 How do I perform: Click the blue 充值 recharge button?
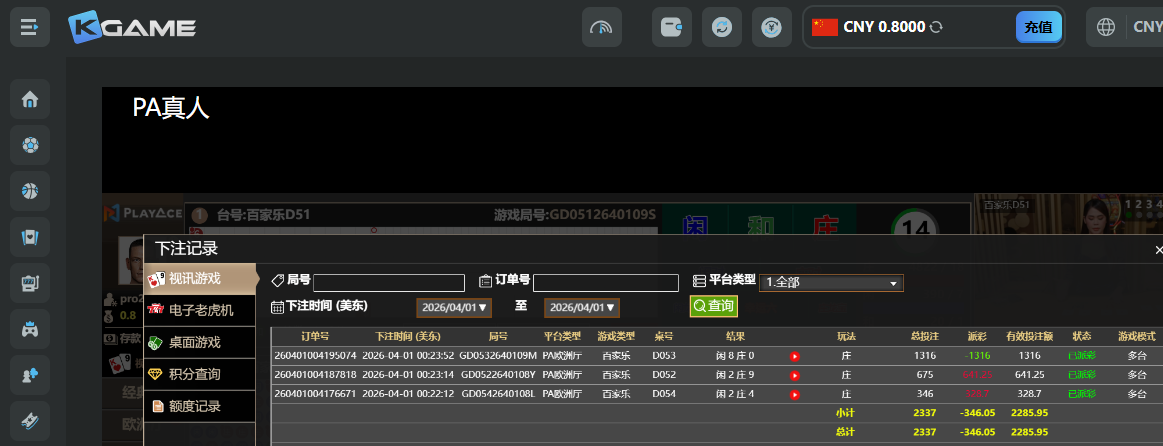tap(1038, 28)
